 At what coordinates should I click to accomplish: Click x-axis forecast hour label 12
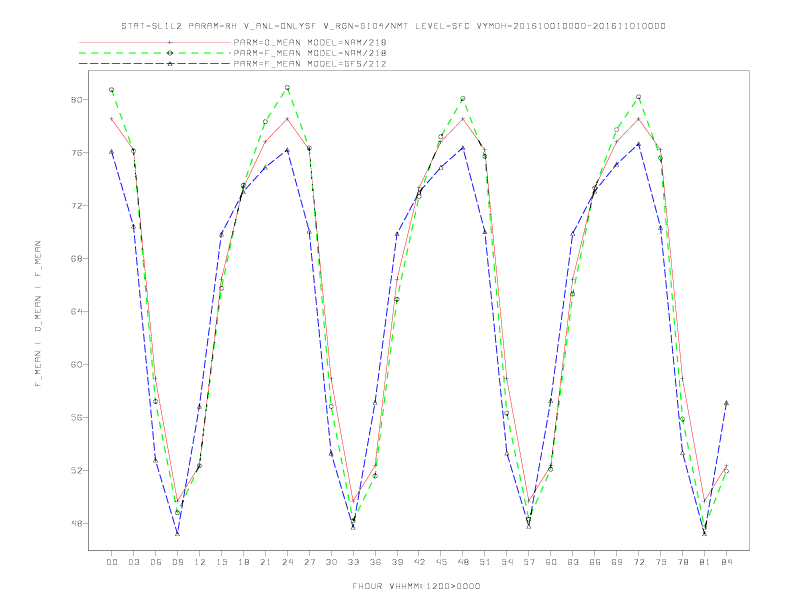point(200,562)
